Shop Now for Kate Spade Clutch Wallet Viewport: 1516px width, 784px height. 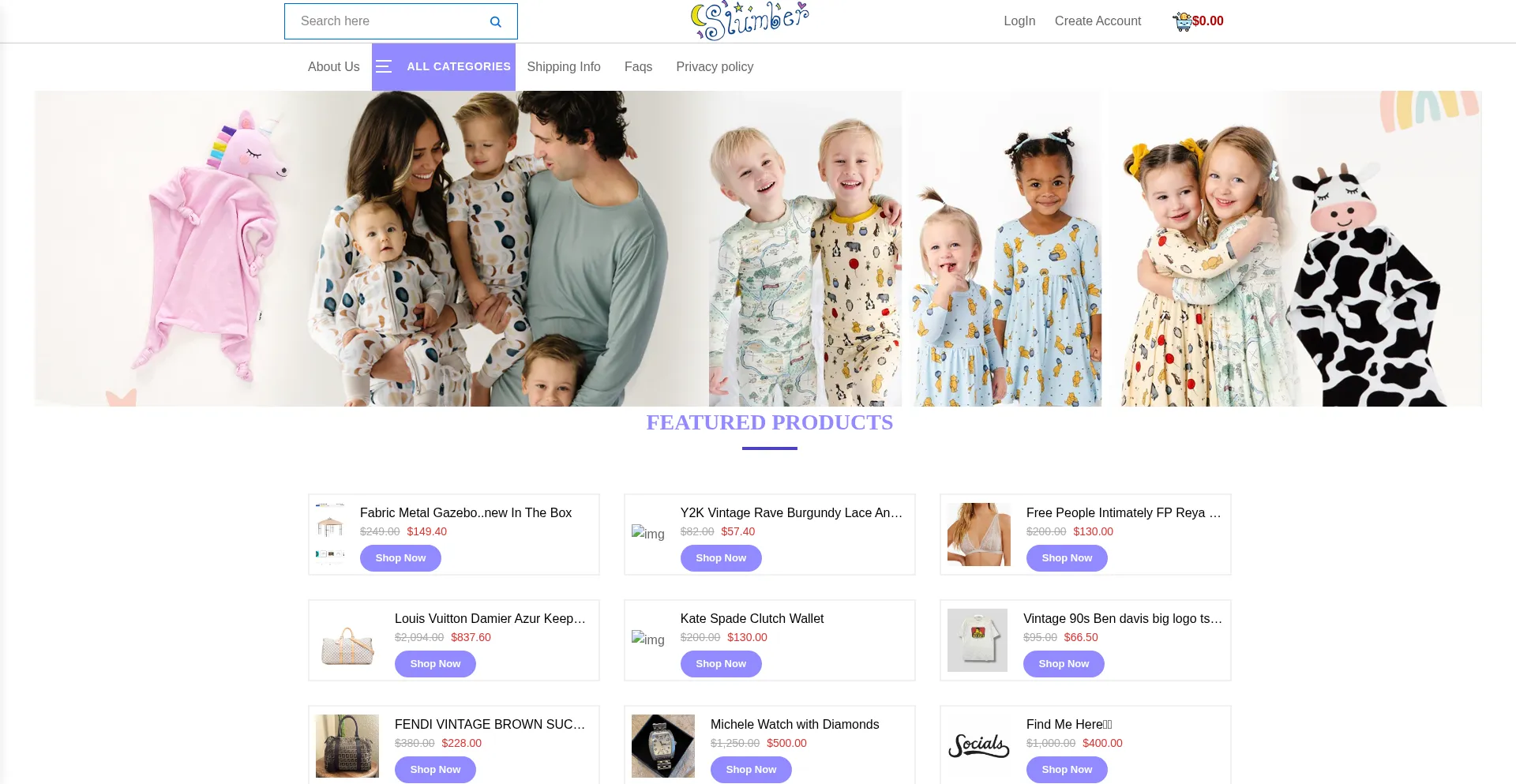pos(721,664)
